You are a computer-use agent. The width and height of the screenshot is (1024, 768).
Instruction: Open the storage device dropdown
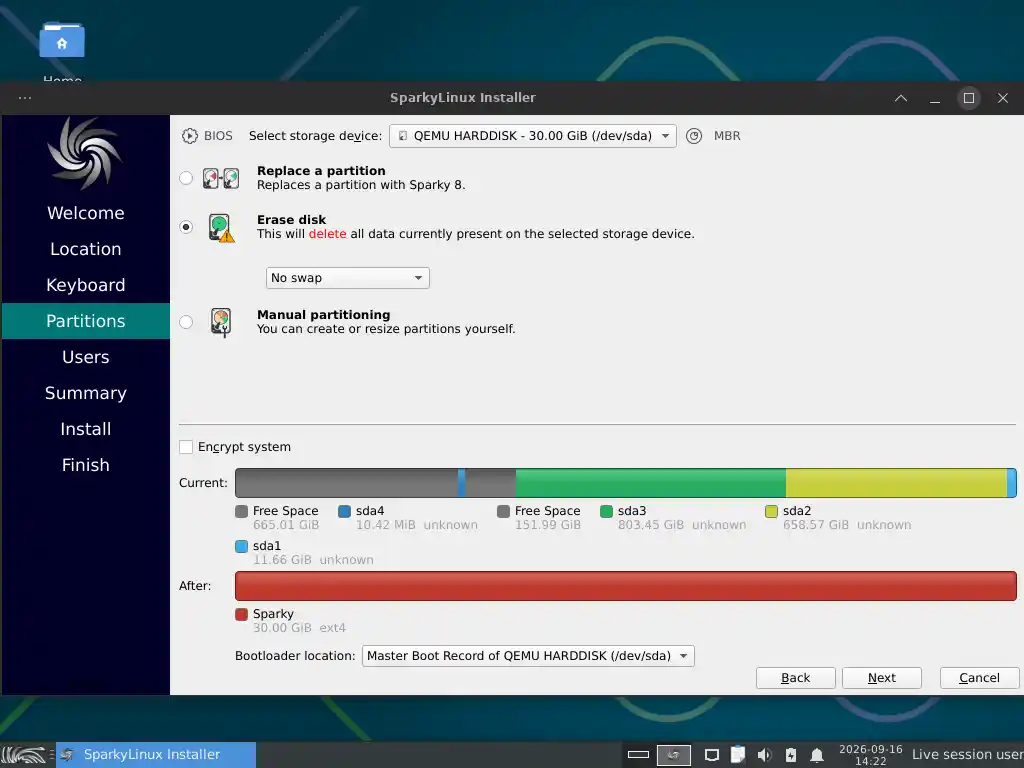coord(533,136)
